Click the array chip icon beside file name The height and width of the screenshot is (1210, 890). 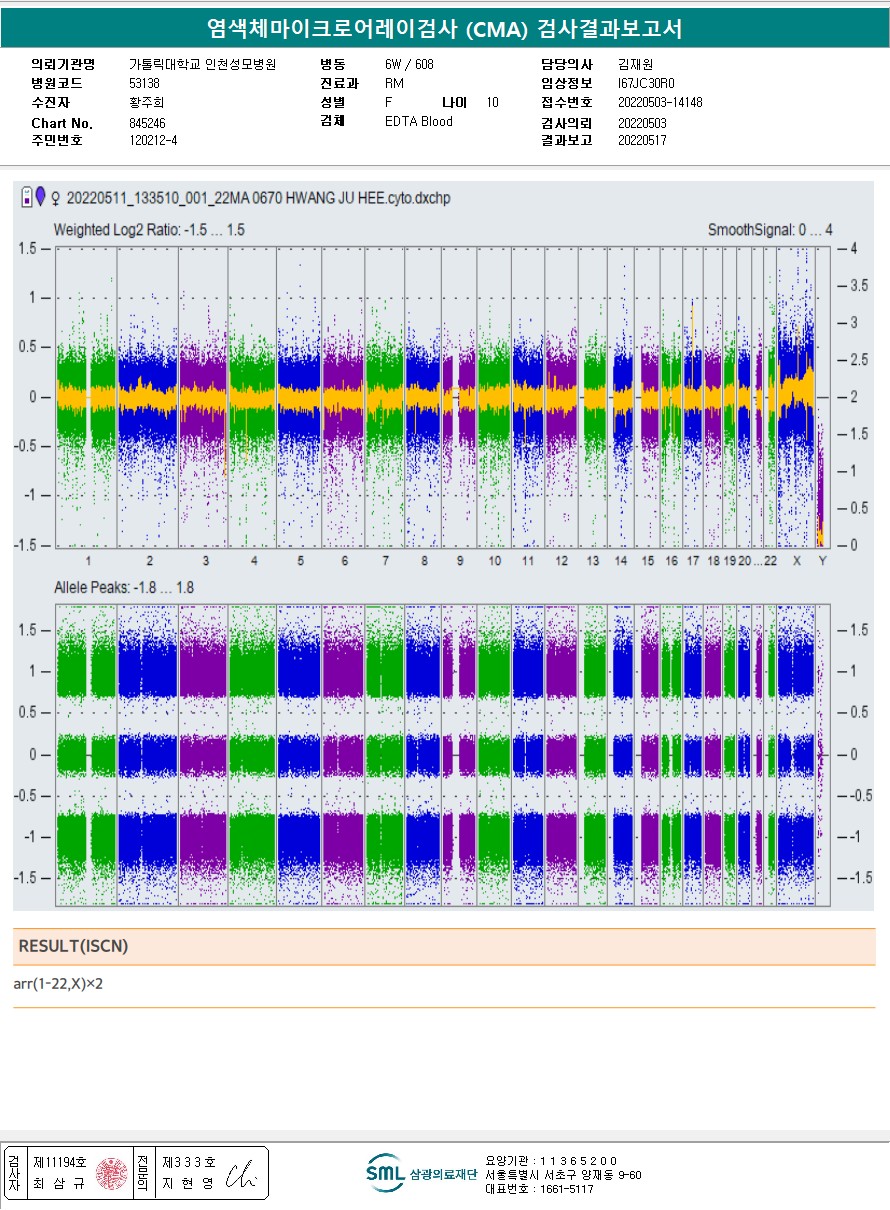(25, 198)
